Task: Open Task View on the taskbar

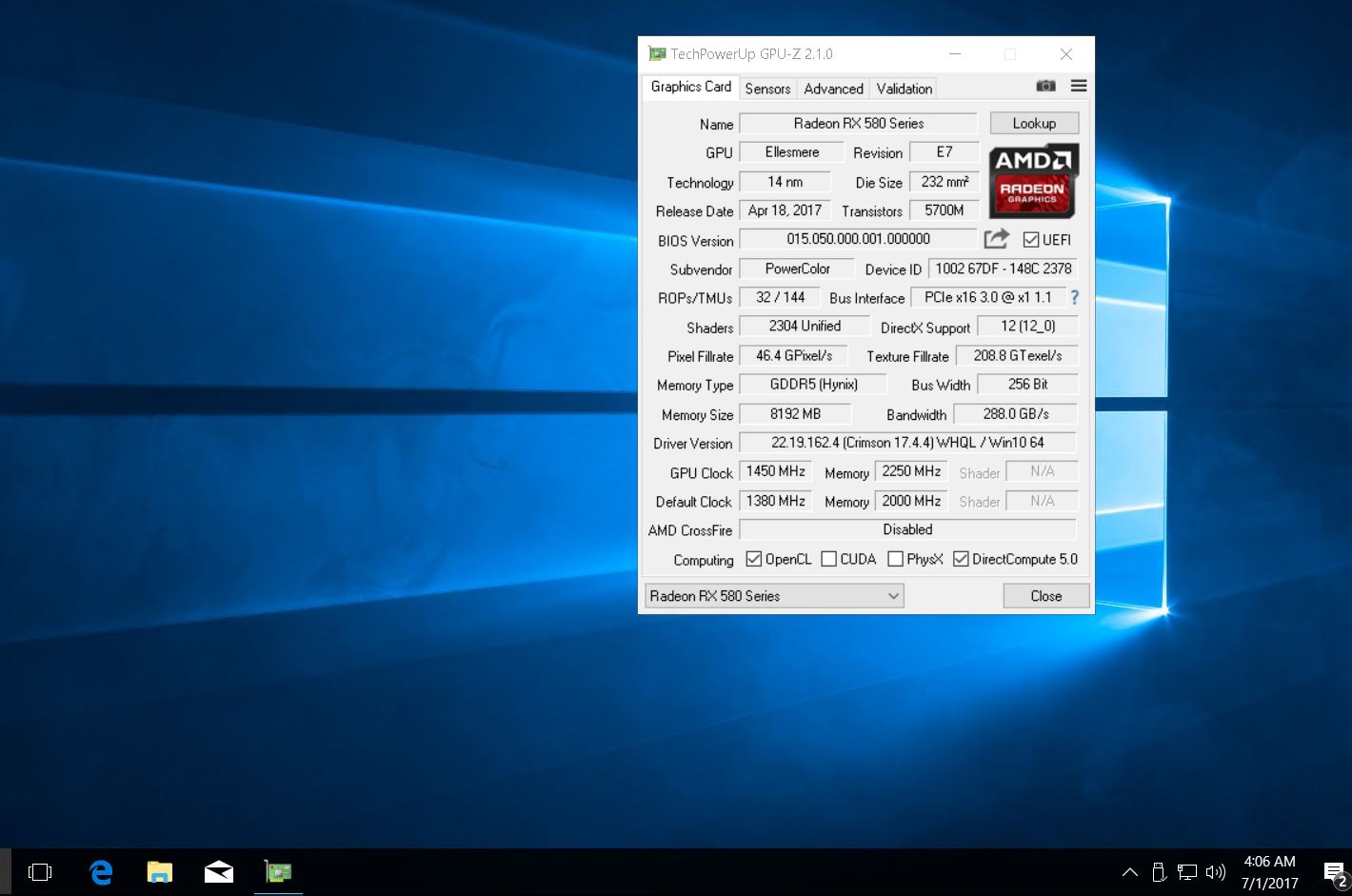Action: [x=40, y=871]
